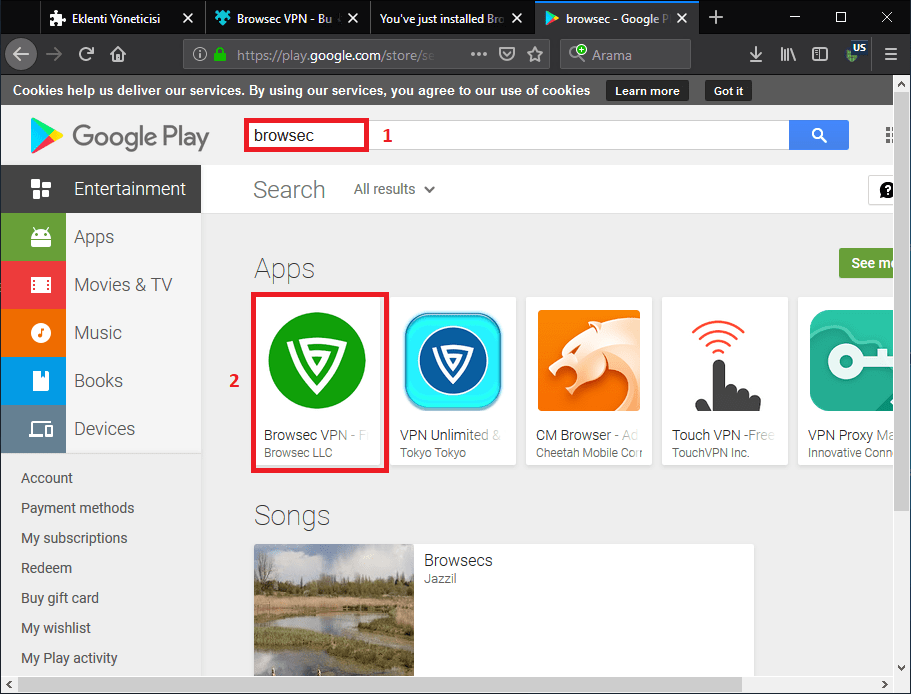Go to the browser home page icon
This screenshot has width=911, height=694.
[x=118, y=54]
